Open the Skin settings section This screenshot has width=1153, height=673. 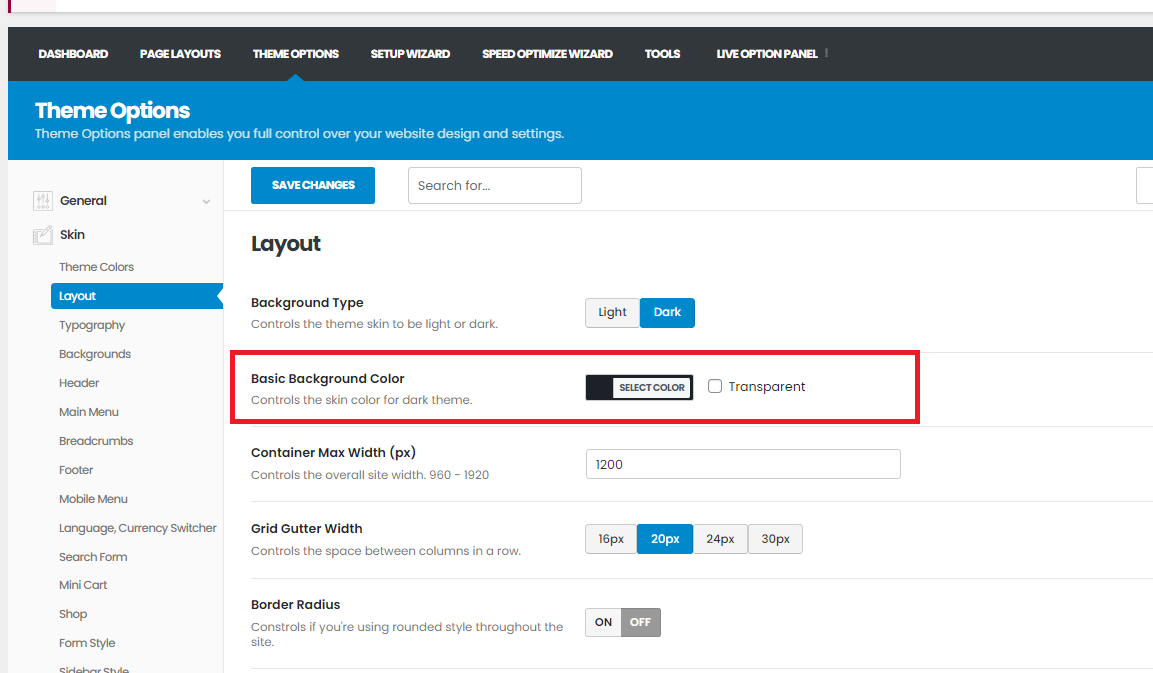72,235
